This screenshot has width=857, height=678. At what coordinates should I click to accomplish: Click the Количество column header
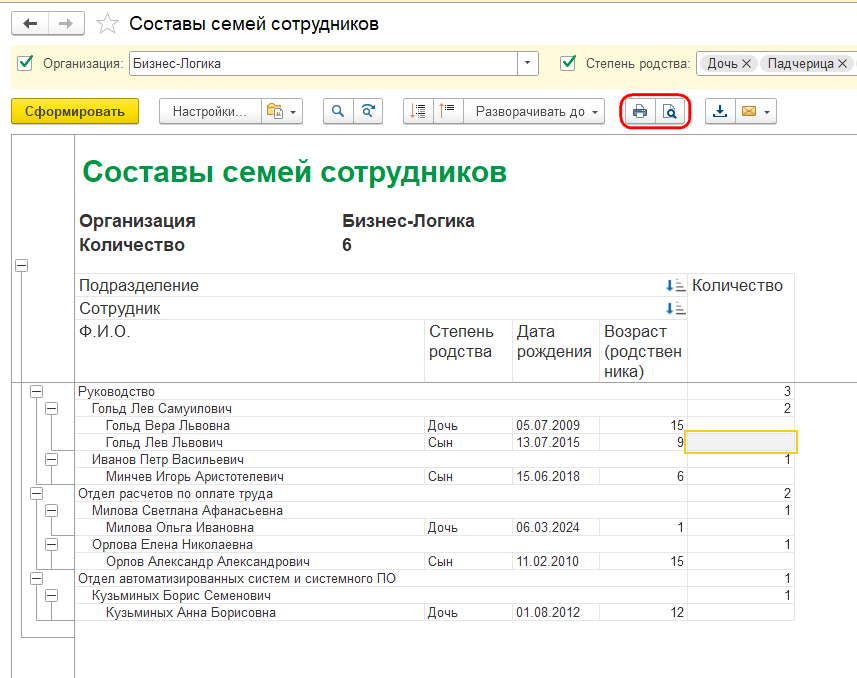[741, 328]
